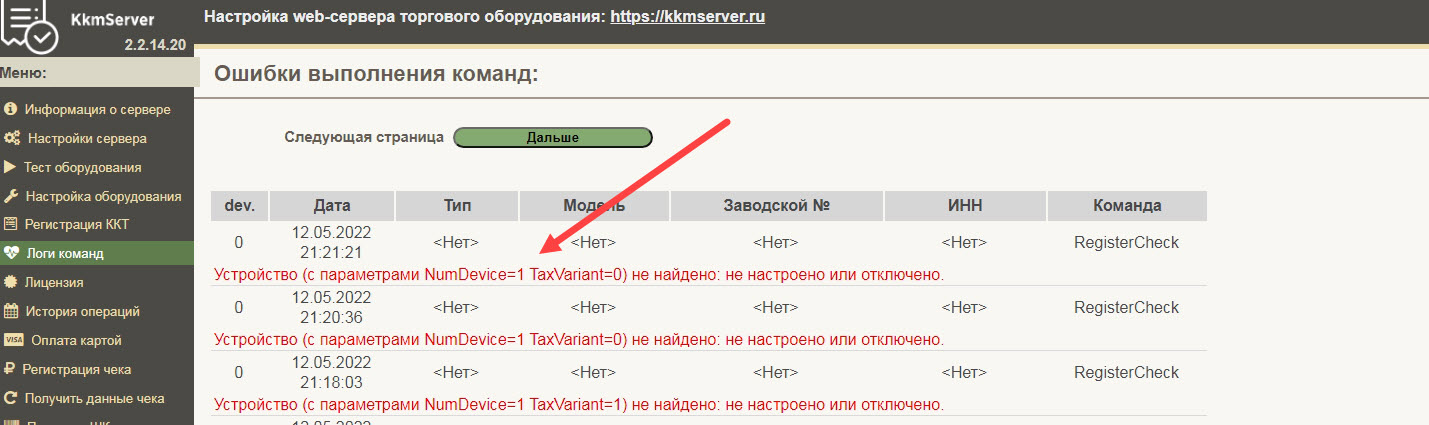Screen dimensions: 1429x425
Task: Click the VISA card icon beside Оплата картой
Action: [x=13, y=340]
